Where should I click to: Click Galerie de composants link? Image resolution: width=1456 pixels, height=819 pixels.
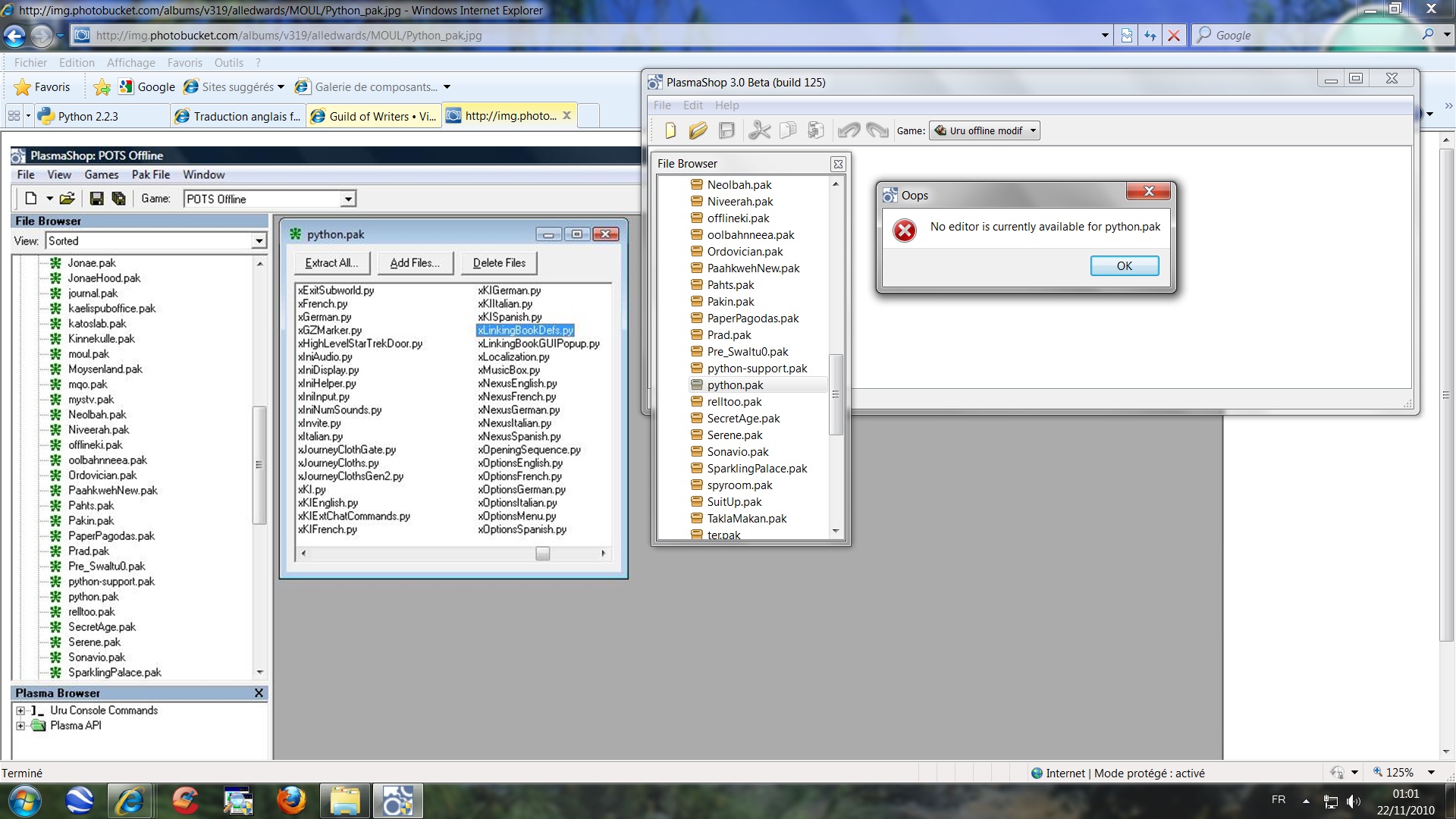click(372, 87)
